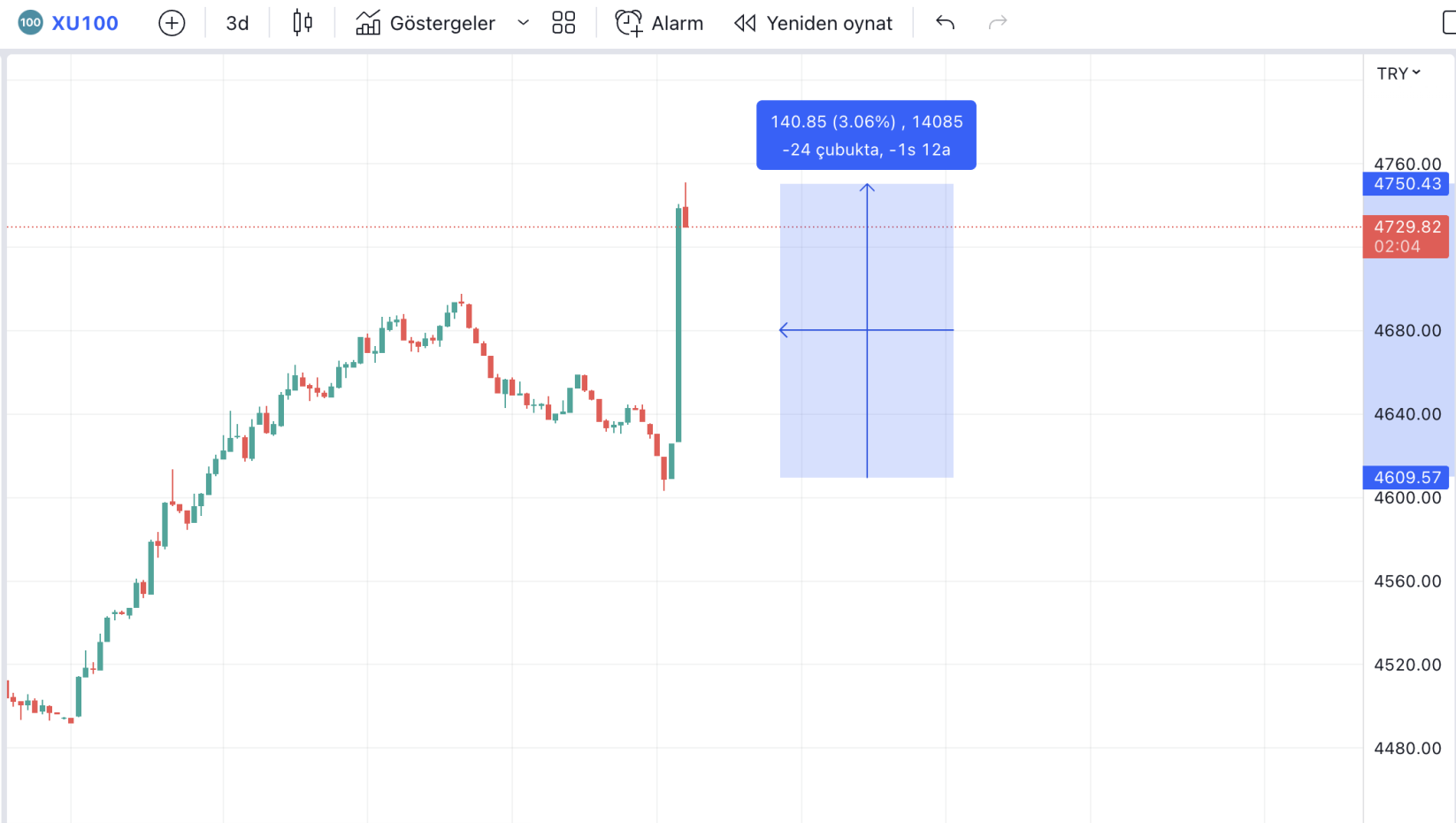
Task: Click the redo arrow icon
Action: coord(998,23)
